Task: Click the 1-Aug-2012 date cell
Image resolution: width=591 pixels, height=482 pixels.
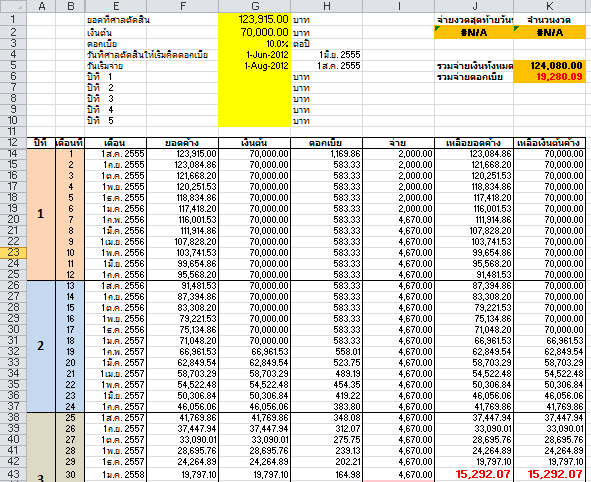Action: (254, 66)
